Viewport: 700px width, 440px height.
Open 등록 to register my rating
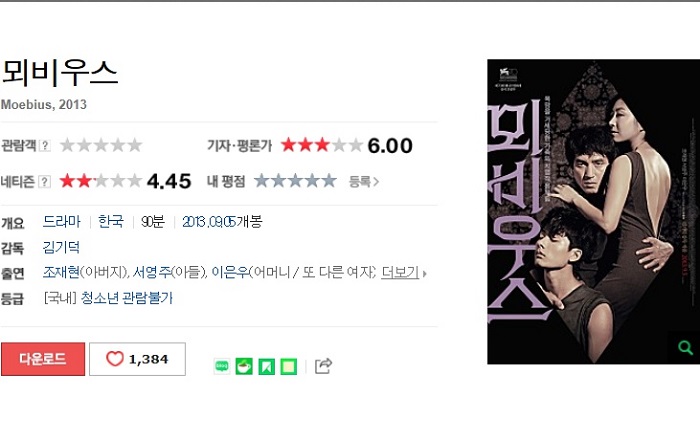point(363,182)
